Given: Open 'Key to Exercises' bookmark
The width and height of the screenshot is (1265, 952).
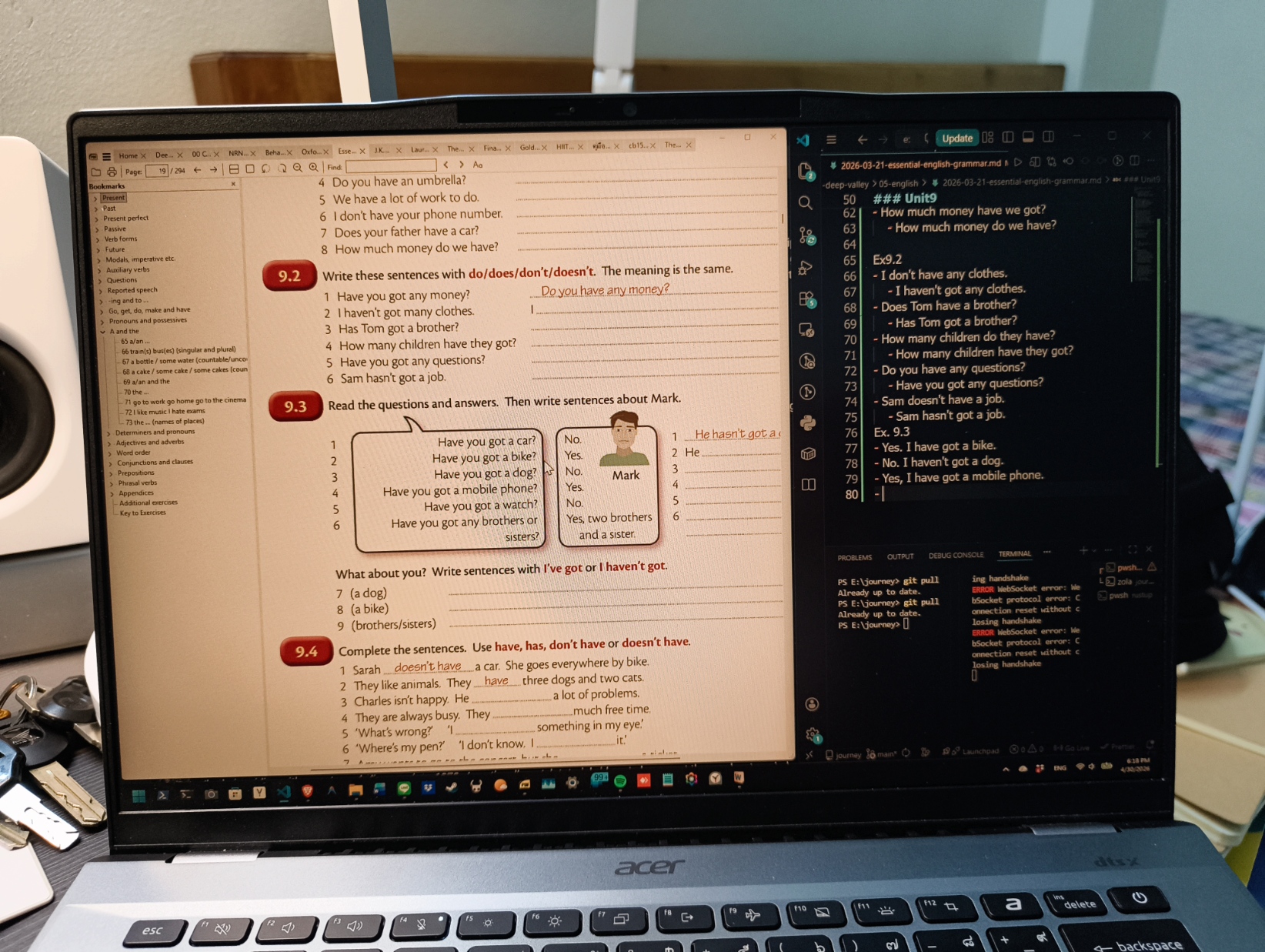Looking at the screenshot, I should click(x=142, y=513).
